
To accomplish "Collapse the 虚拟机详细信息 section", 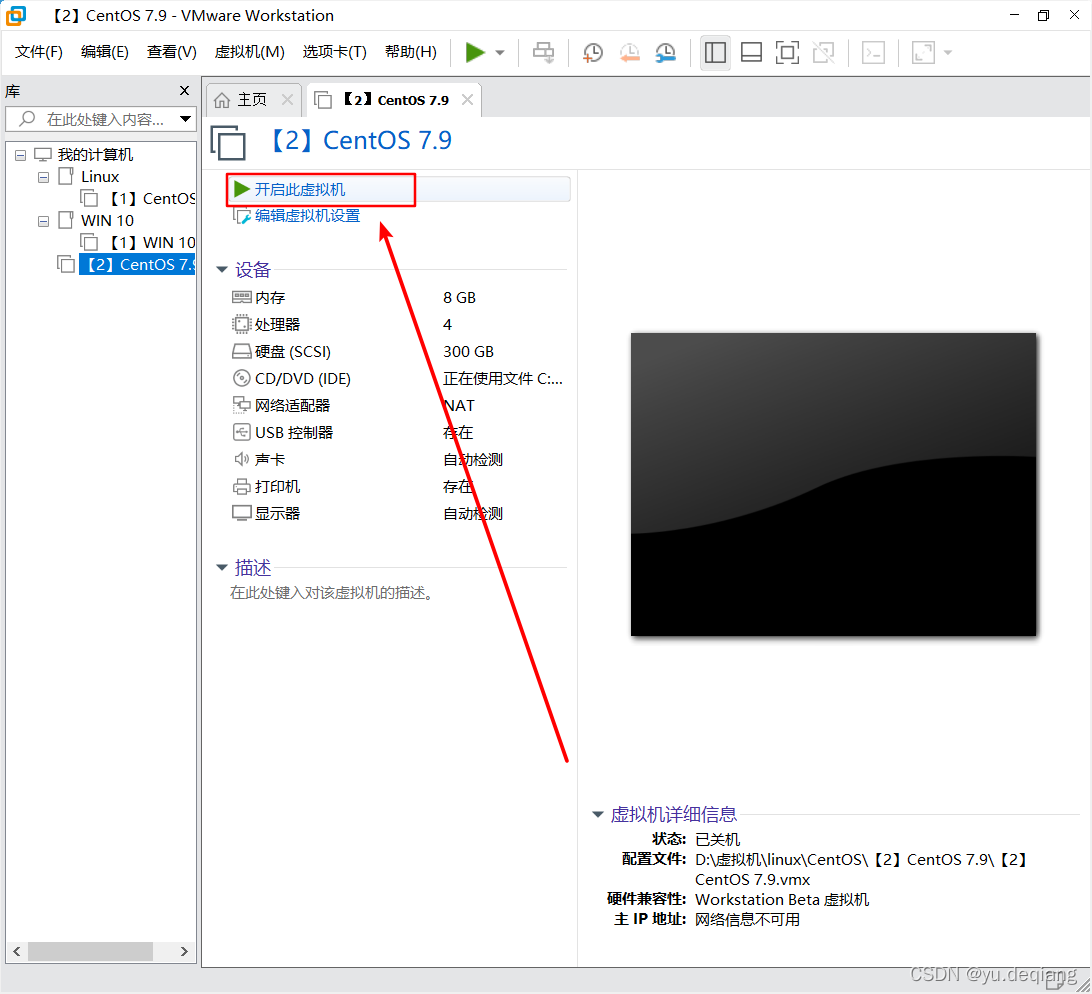I will pos(598,814).
